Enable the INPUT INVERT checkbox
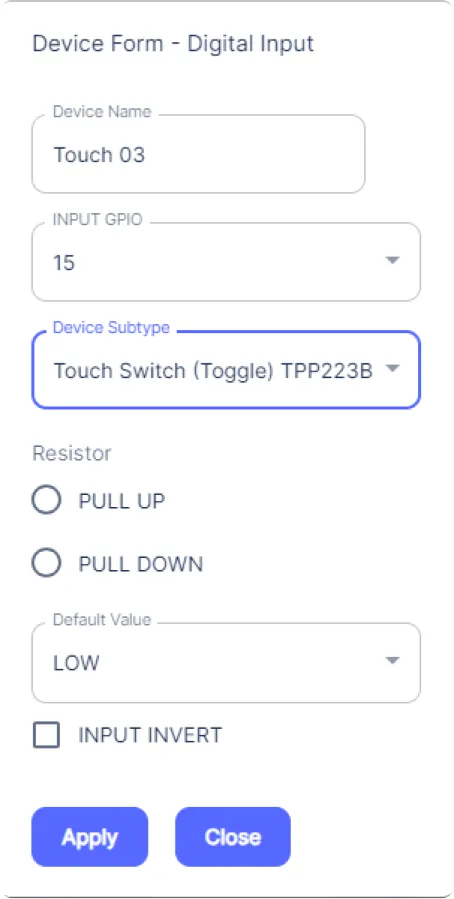454x899 pixels. pyautogui.click(x=46, y=735)
